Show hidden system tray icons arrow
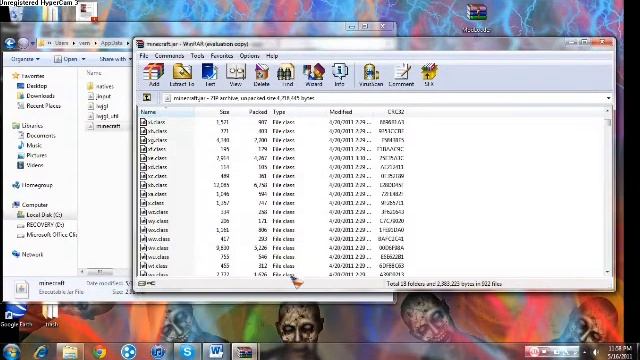 pos(585,351)
